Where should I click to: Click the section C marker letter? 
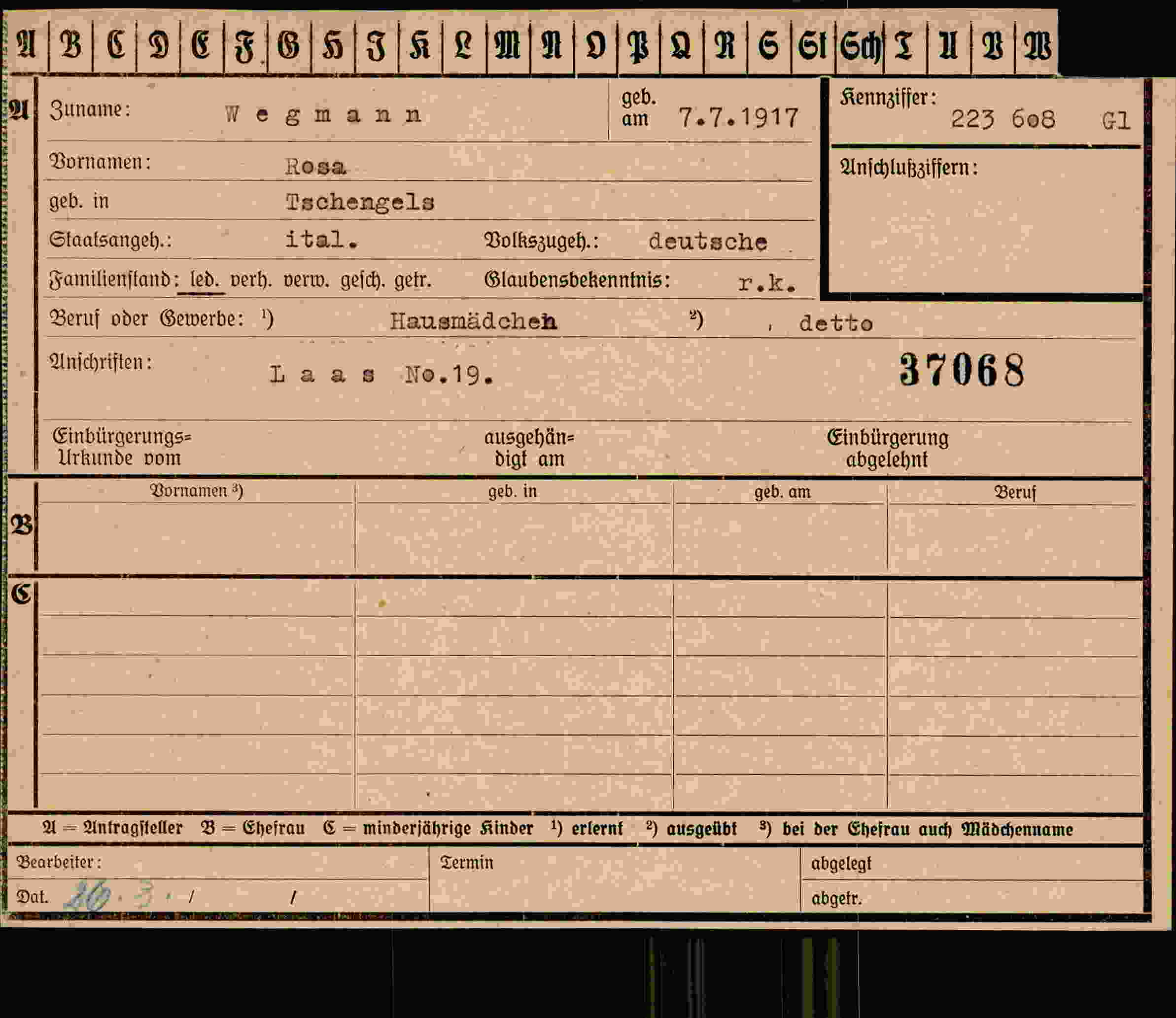click(x=22, y=594)
